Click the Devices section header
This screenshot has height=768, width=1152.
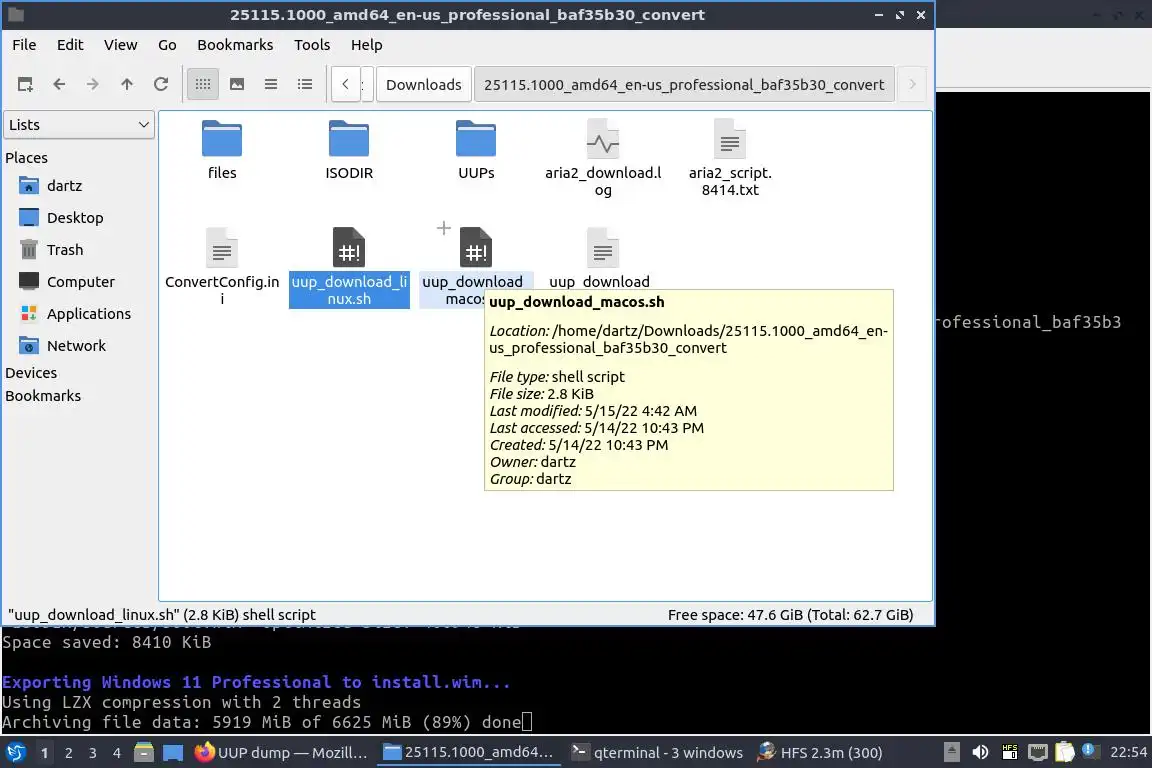pos(31,373)
